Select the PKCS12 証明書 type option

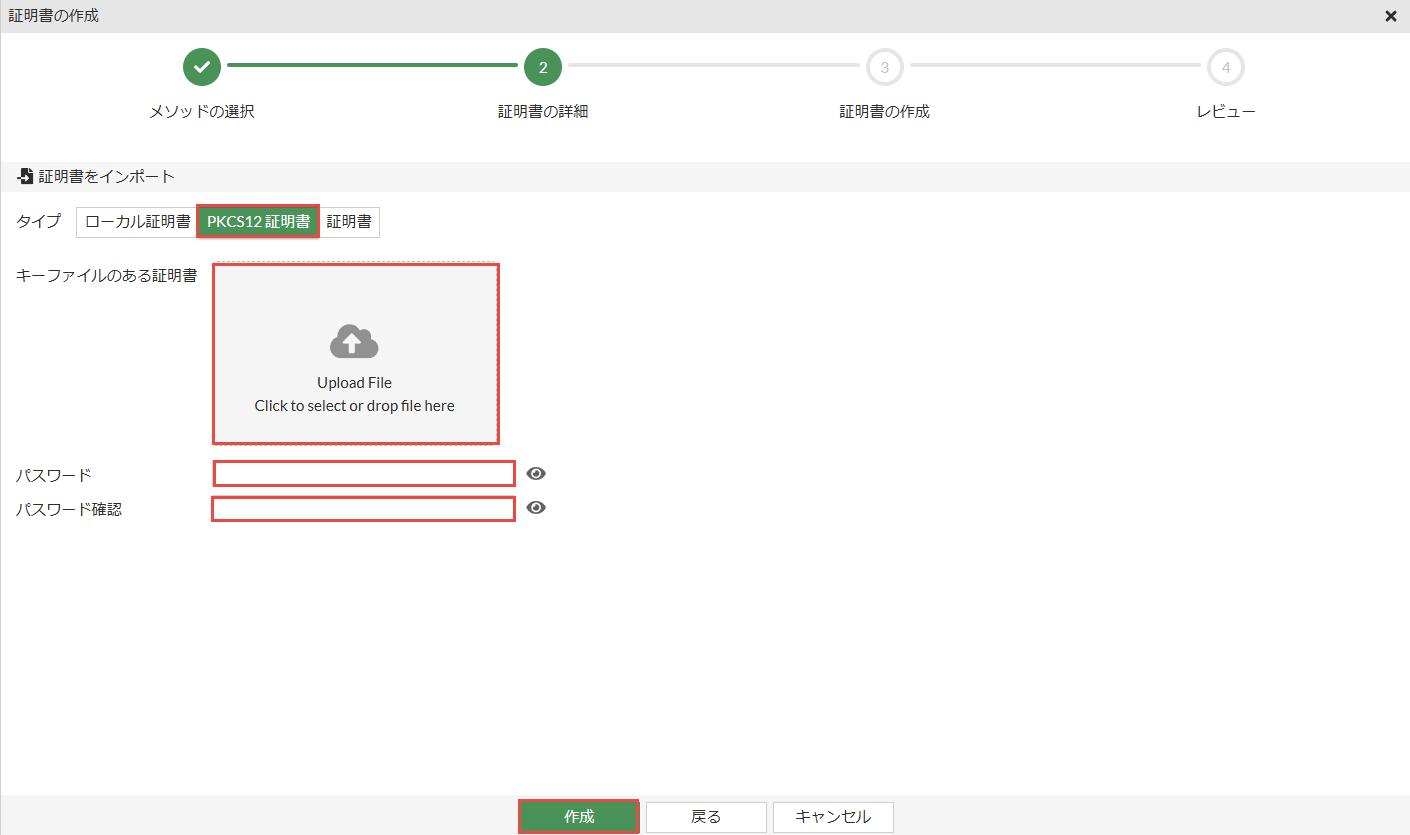coord(258,222)
